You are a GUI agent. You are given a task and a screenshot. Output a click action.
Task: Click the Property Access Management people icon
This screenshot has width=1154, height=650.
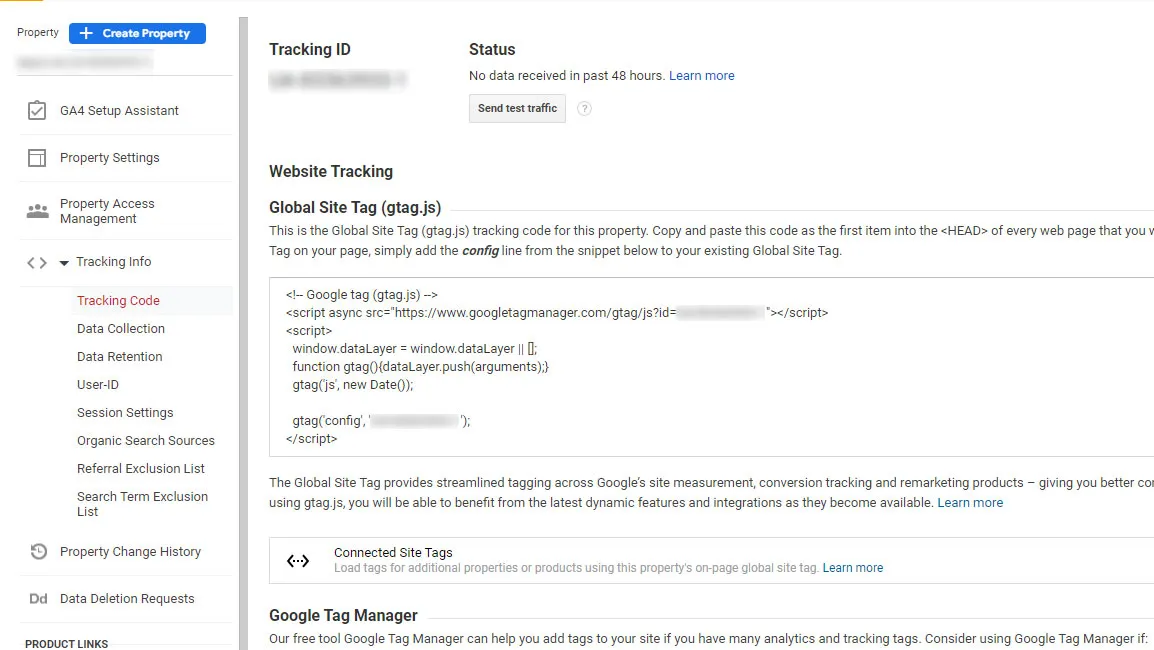(38, 211)
